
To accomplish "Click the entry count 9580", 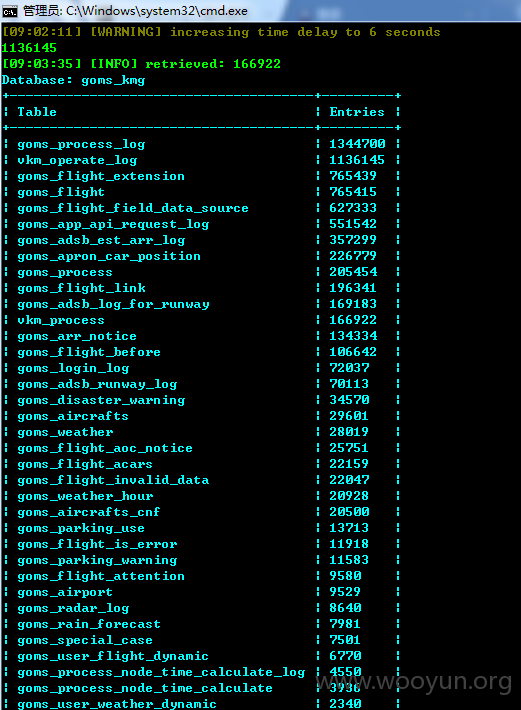I will tap(345, 576).
